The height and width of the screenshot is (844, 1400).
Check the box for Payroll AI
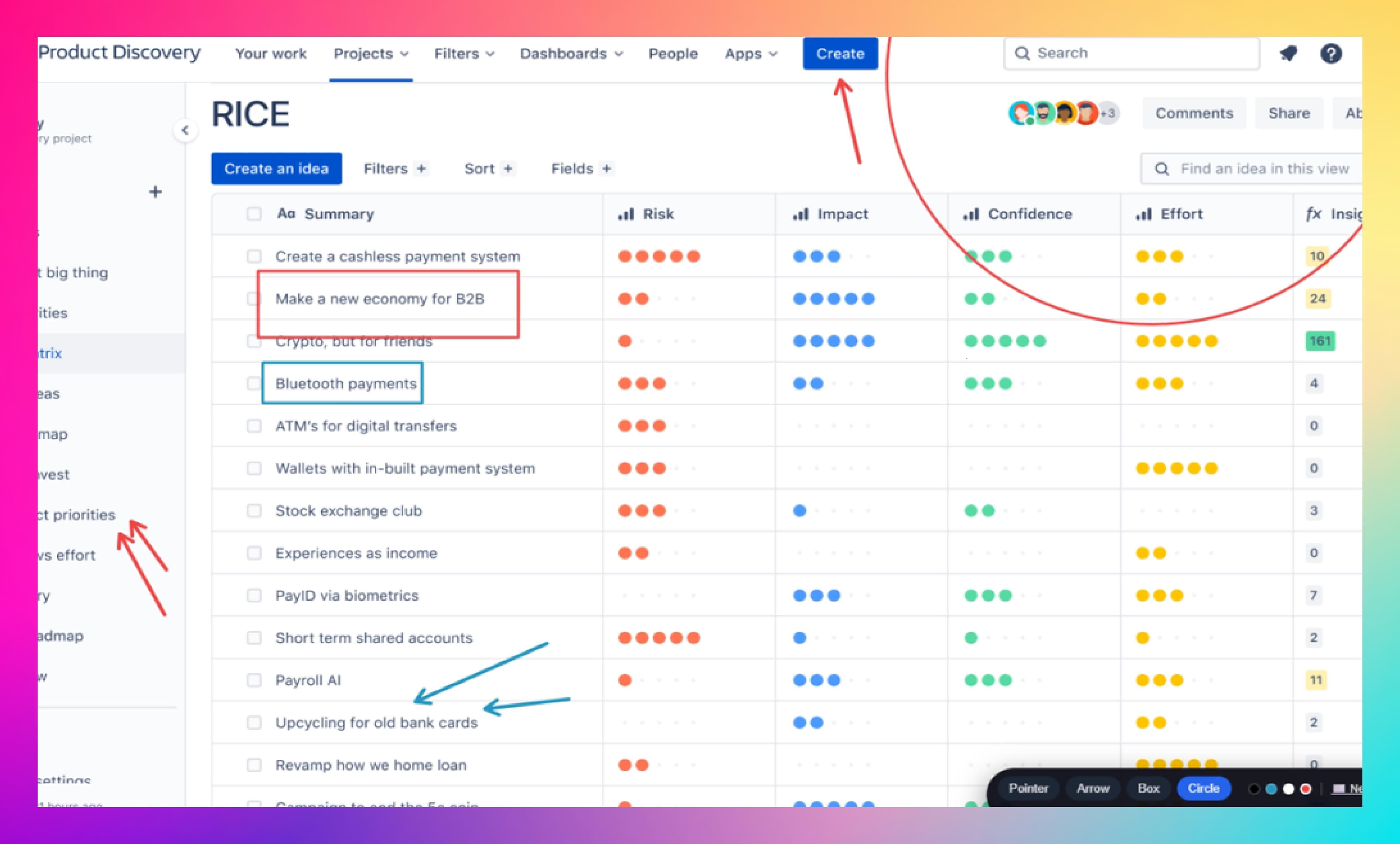click(x=254, y=680)
